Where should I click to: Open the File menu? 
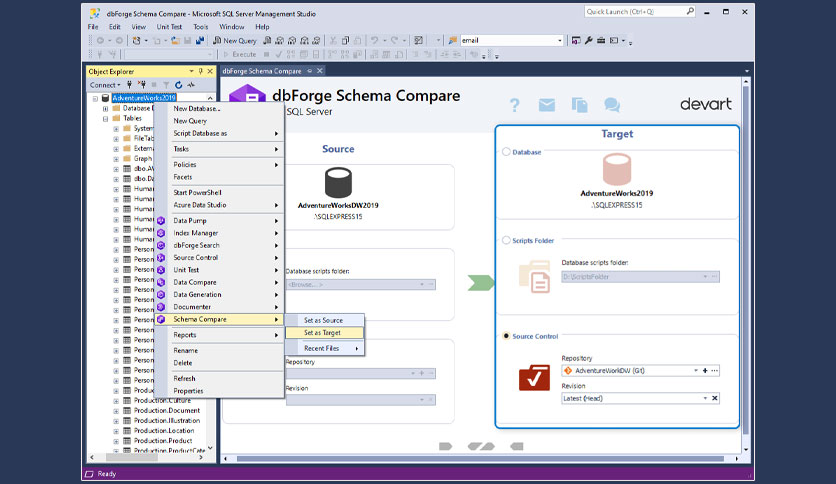pos(93,27)
